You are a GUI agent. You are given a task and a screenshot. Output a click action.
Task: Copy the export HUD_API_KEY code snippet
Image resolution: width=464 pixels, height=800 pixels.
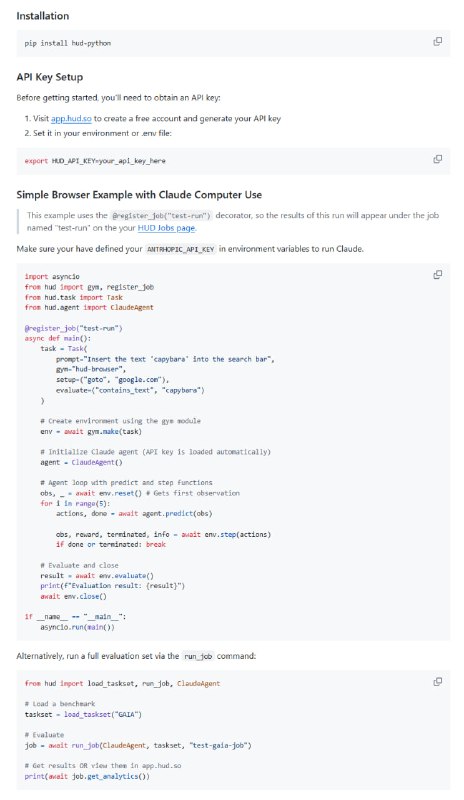(x=437, y=159)
